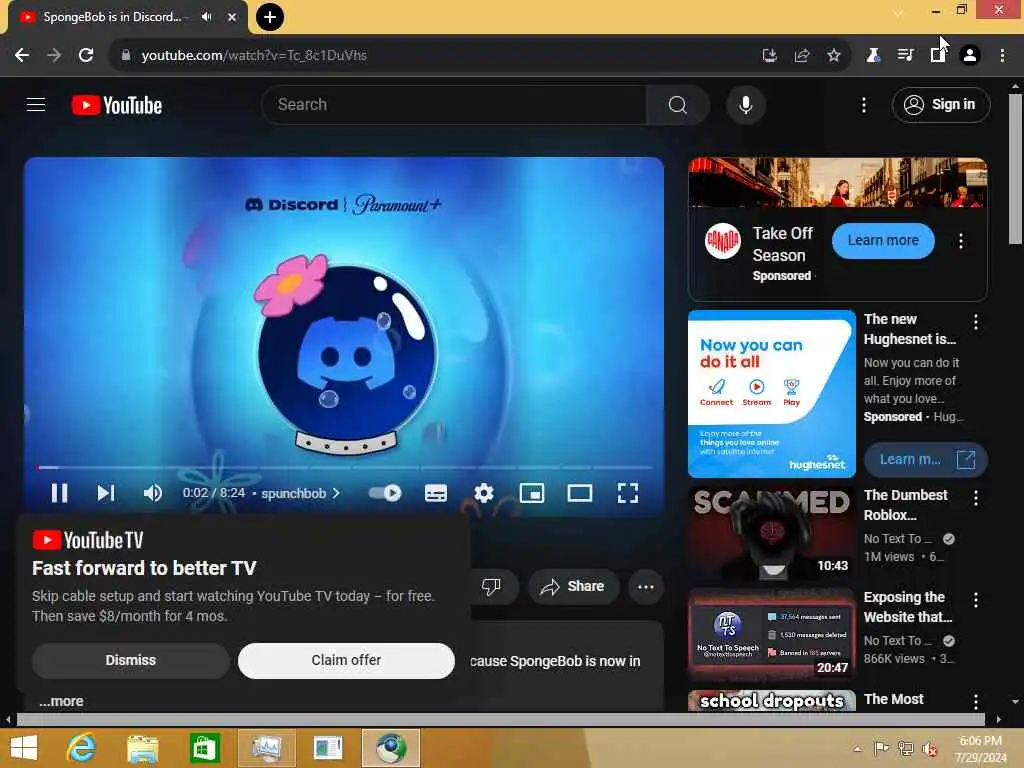Expand description with ...more
The width and height of the screenshot is (1024, 768).
point(61,701)
